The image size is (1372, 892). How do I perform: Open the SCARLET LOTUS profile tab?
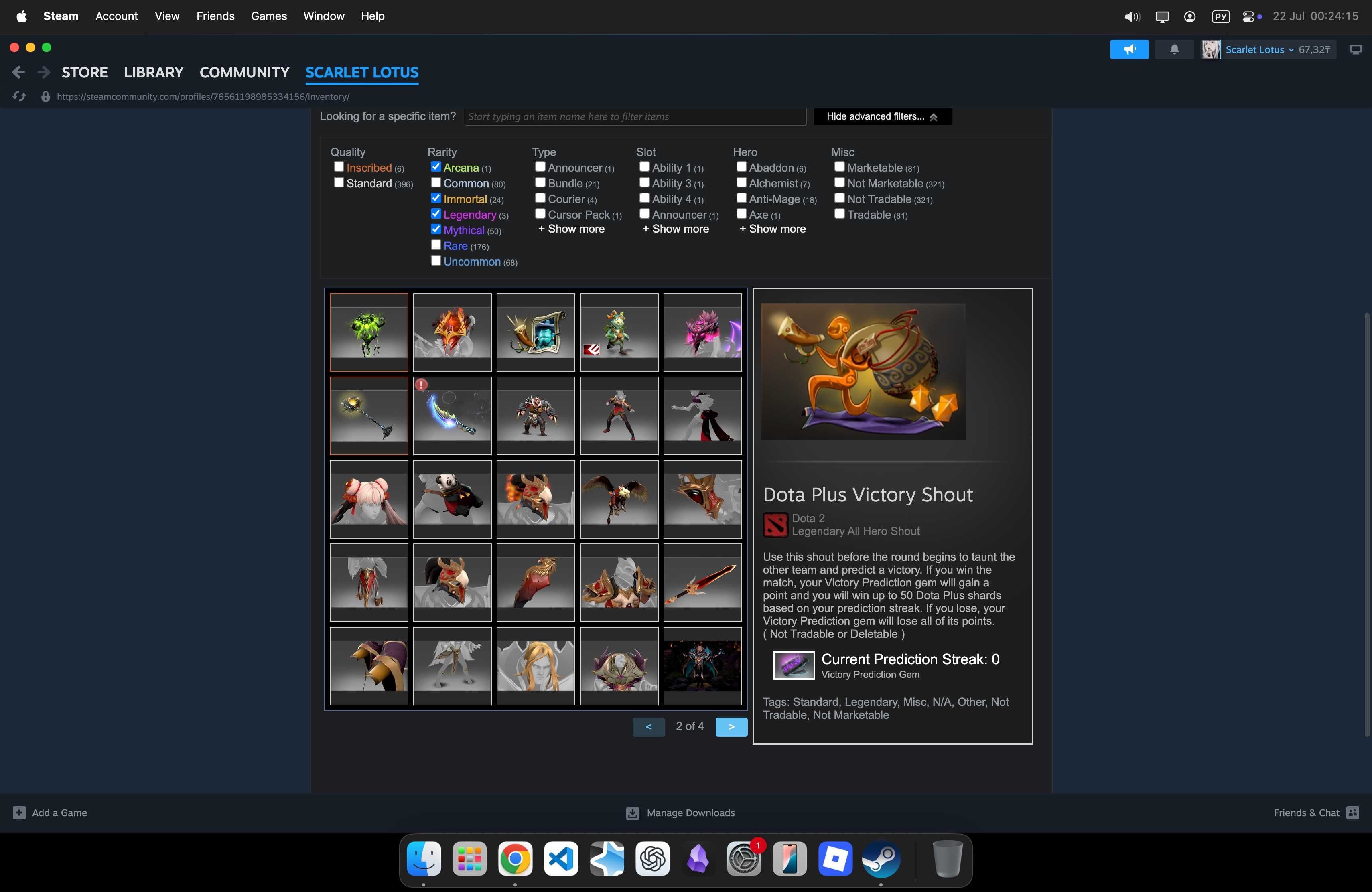coord(362,73)
